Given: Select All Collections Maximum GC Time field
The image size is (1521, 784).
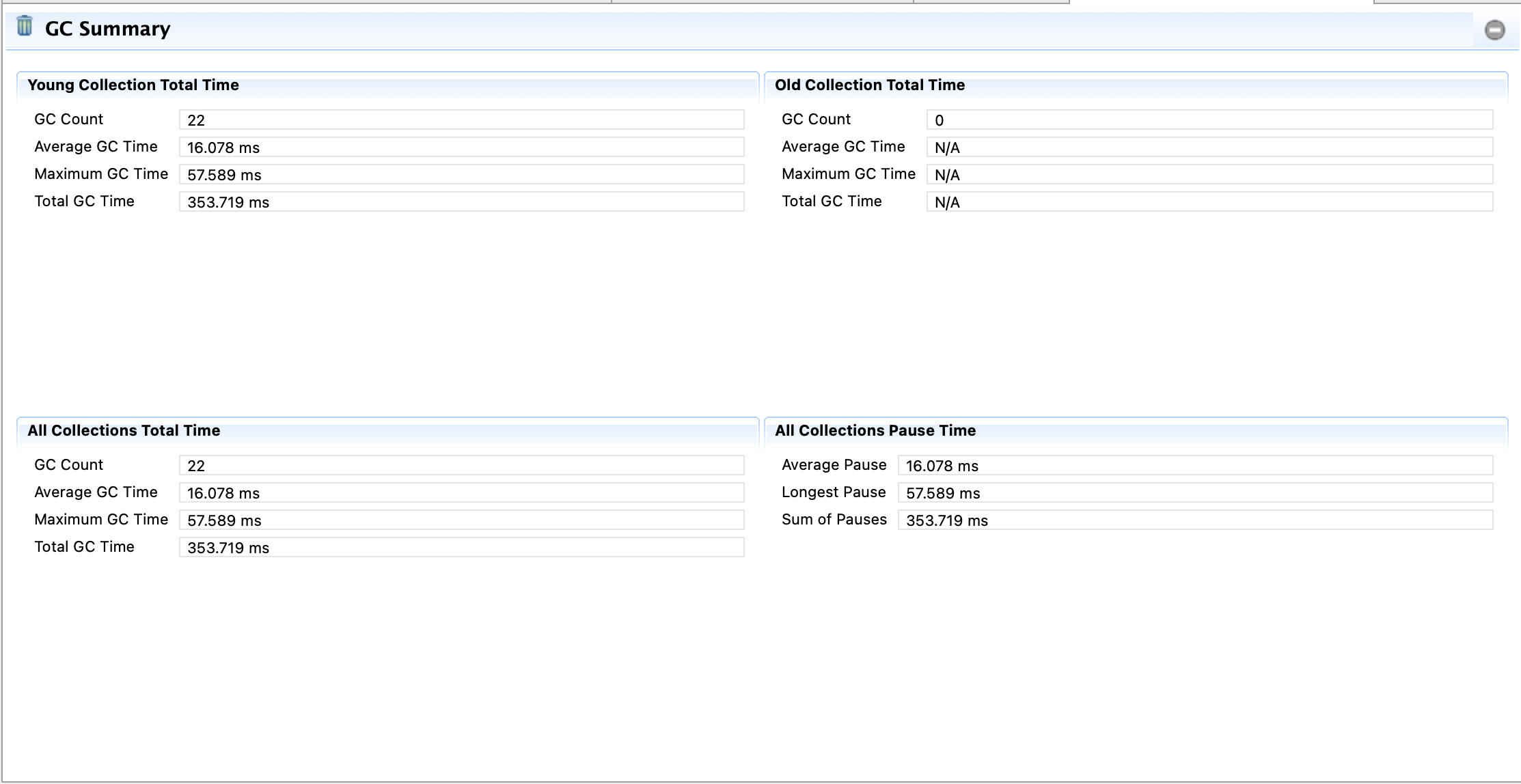Looking at the screenshot, I should point(462,520).
